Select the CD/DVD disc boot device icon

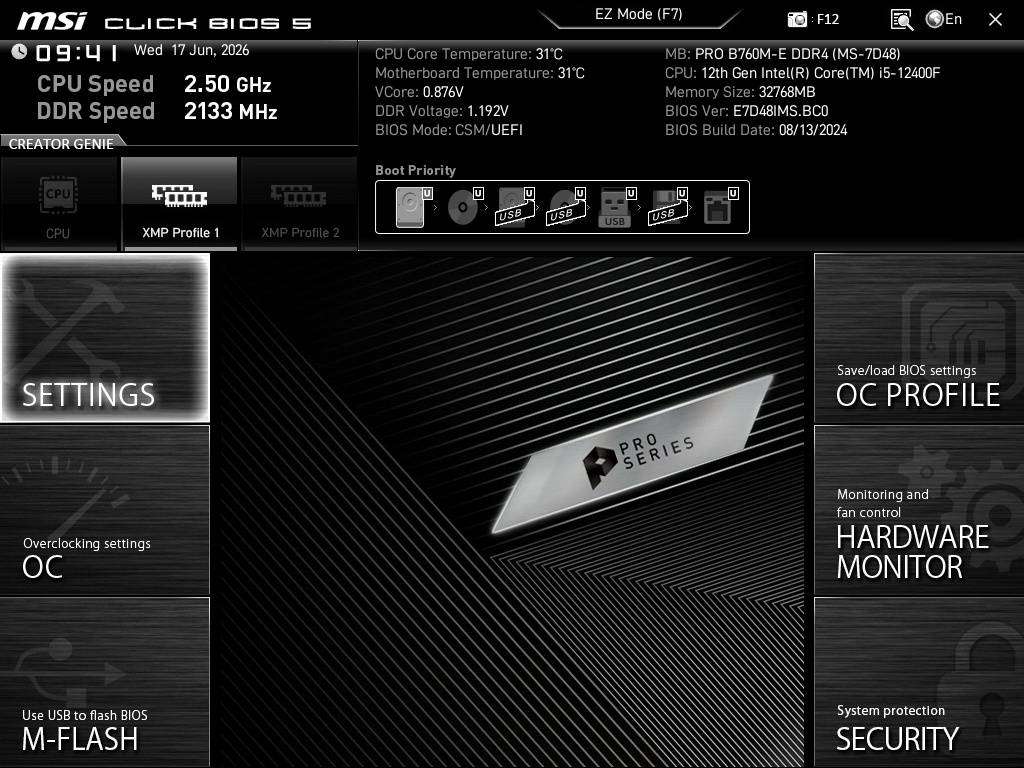pos(465,207)
